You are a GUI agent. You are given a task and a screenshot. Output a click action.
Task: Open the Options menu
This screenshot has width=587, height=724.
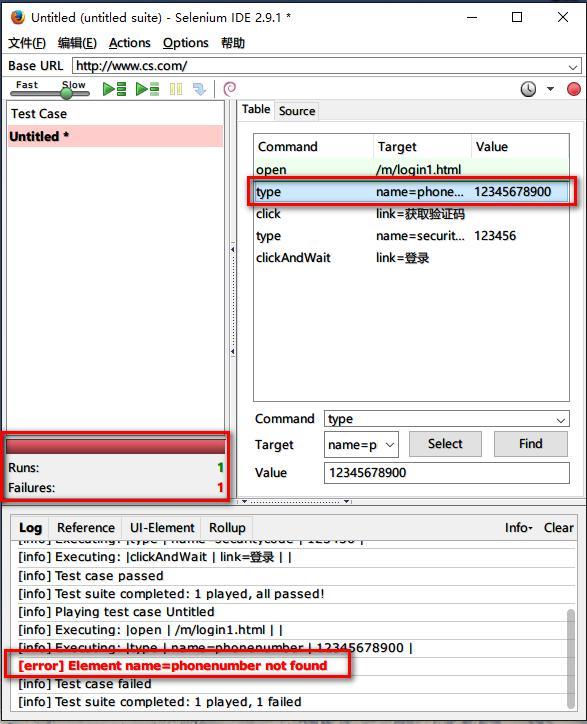(186, 43)
